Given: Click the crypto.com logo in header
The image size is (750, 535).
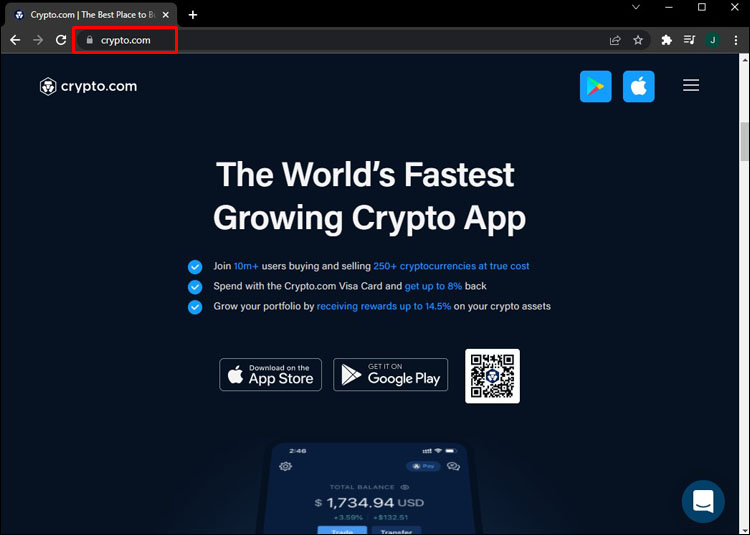Looking at the screenshot, I should click(x=88, y=87).
